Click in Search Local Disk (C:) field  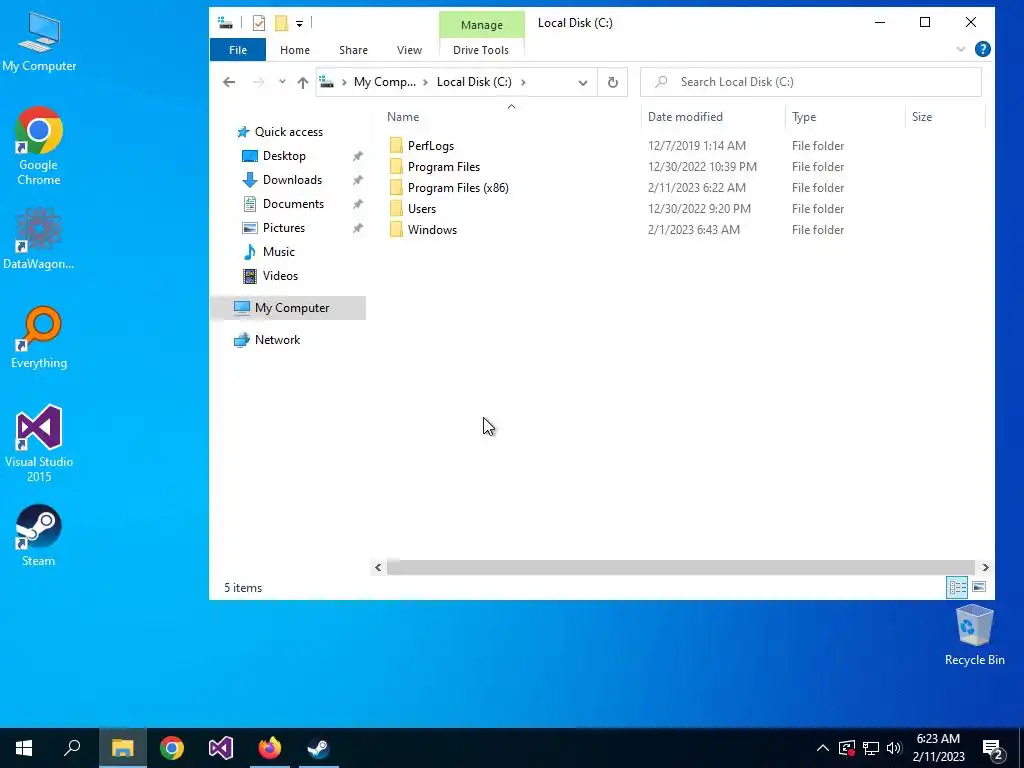pos(810,82)
